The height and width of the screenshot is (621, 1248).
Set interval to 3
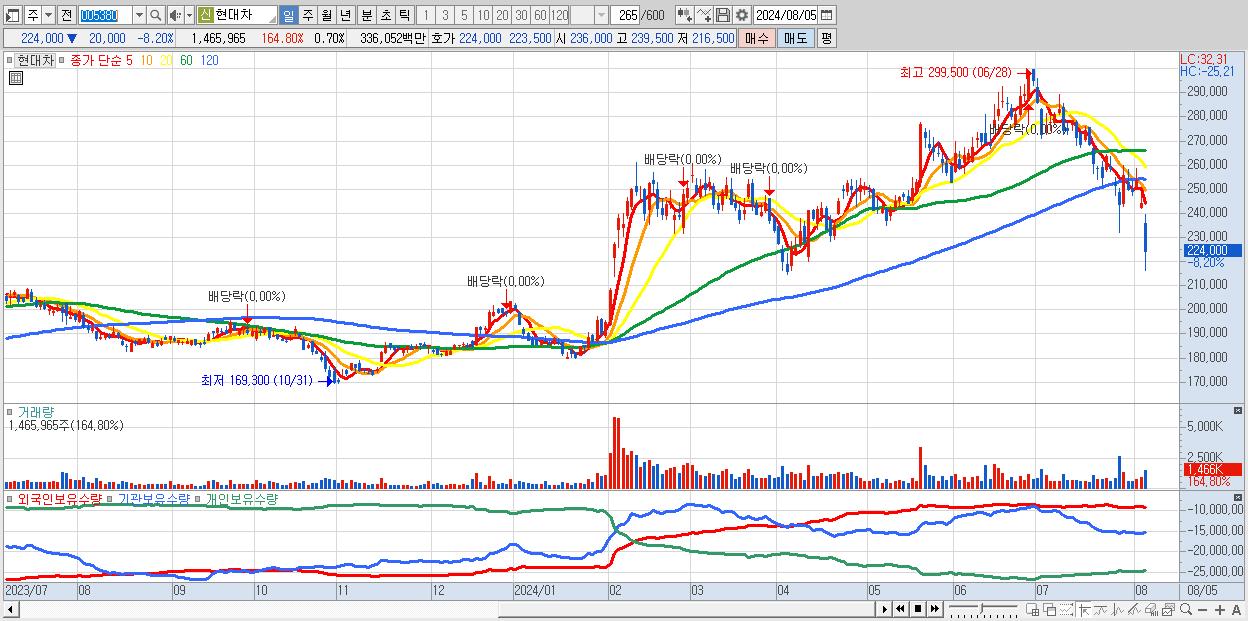coord(445,16)
